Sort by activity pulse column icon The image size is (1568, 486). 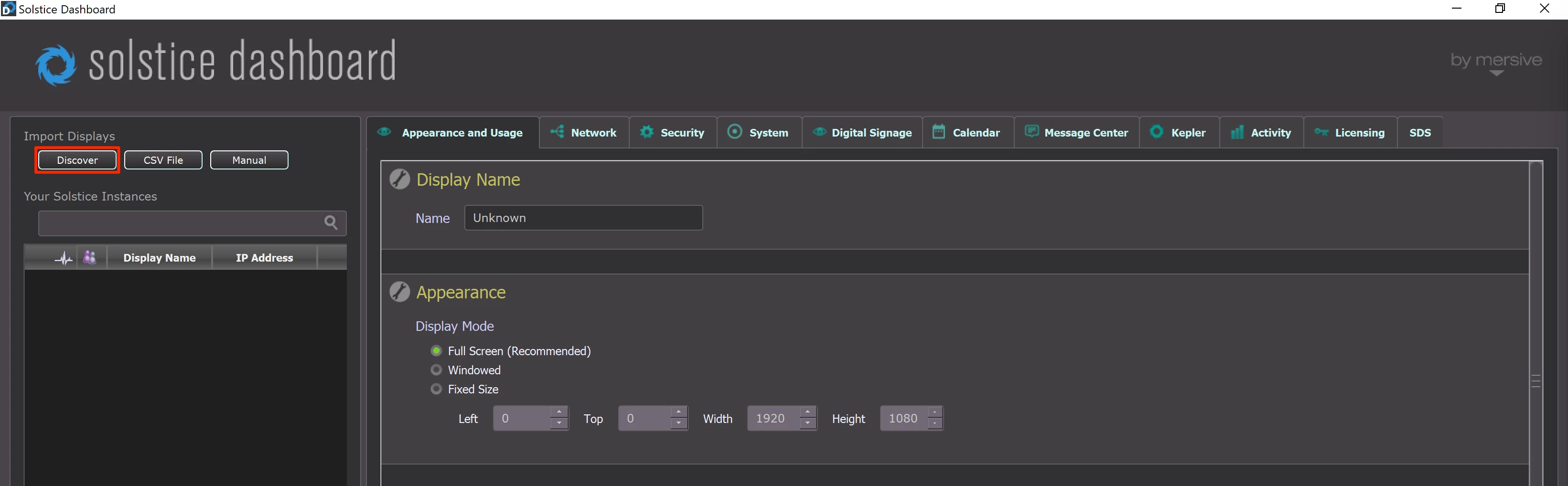tap(64, 258)
